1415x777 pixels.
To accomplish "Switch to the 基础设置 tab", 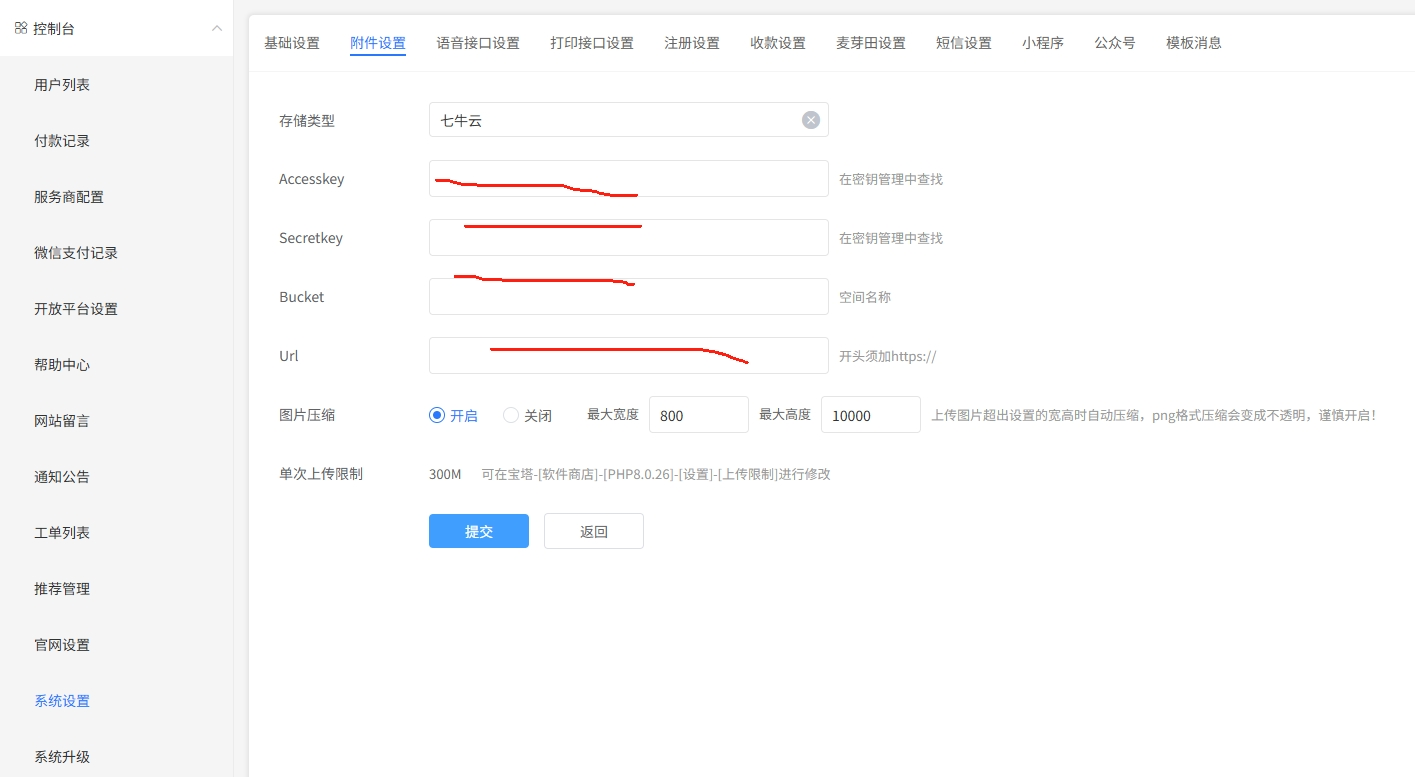I will coord(292,43).
